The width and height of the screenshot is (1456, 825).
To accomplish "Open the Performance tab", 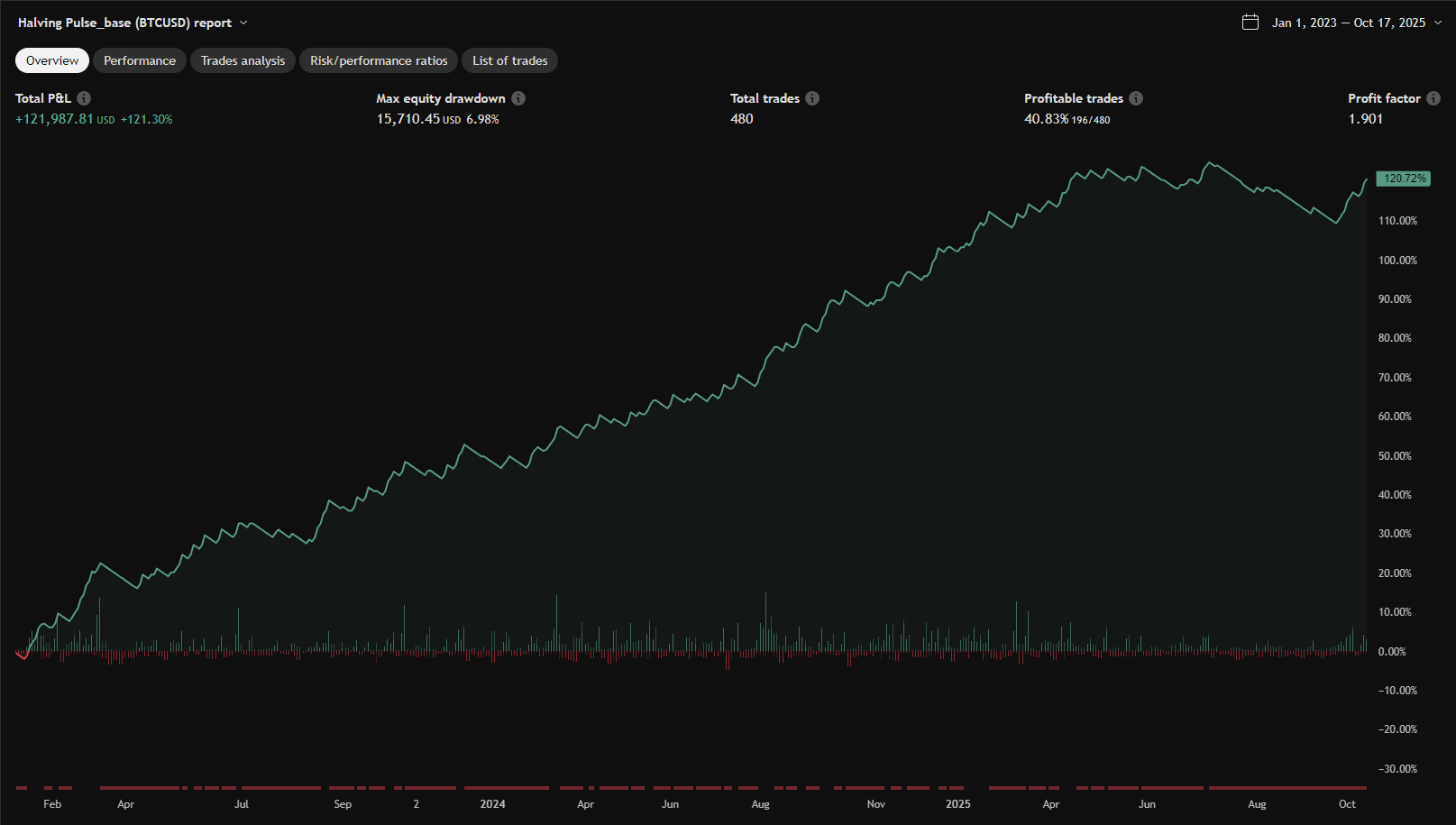I will coord(140,60).
